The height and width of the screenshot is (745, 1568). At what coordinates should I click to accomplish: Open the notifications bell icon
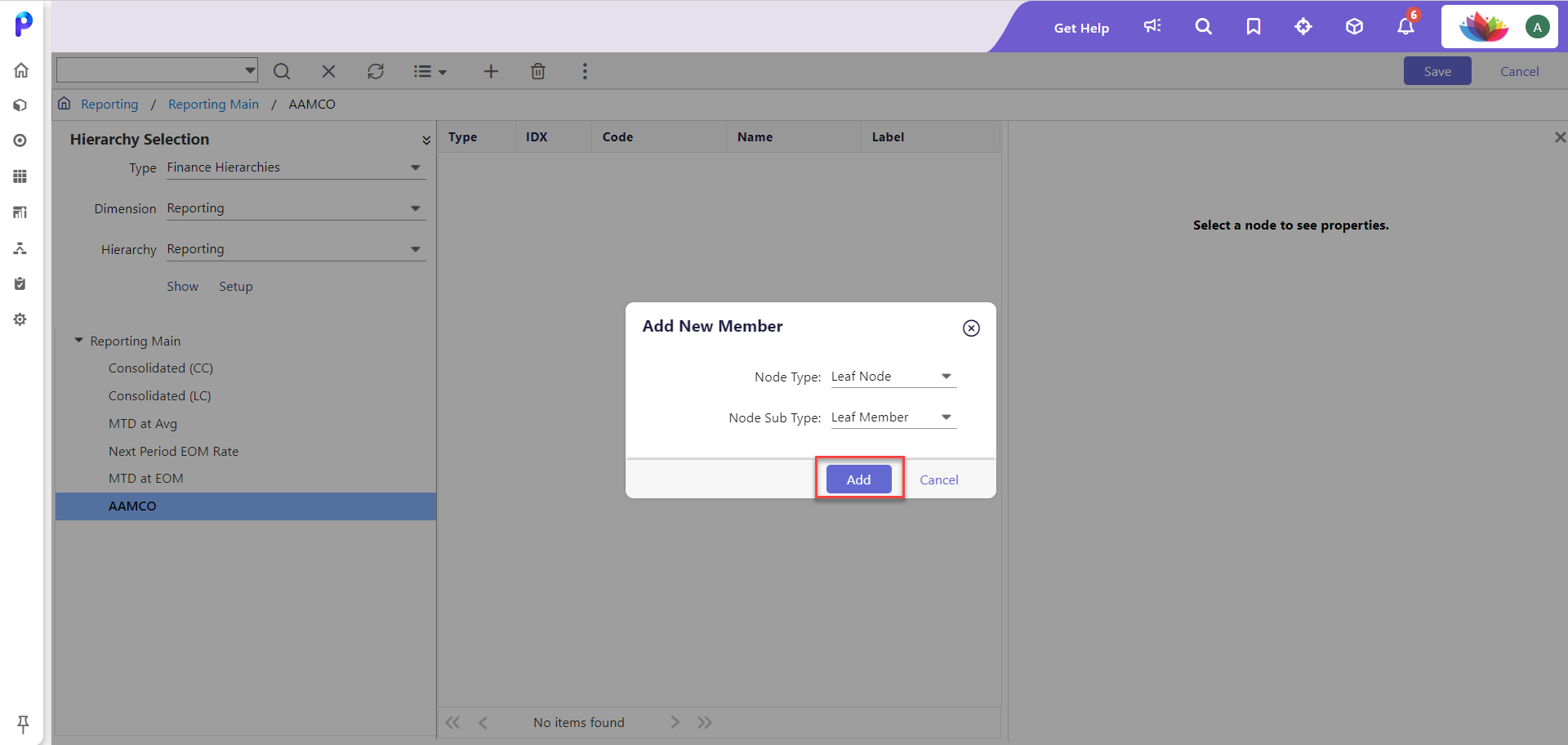(x=1405, y=26)
